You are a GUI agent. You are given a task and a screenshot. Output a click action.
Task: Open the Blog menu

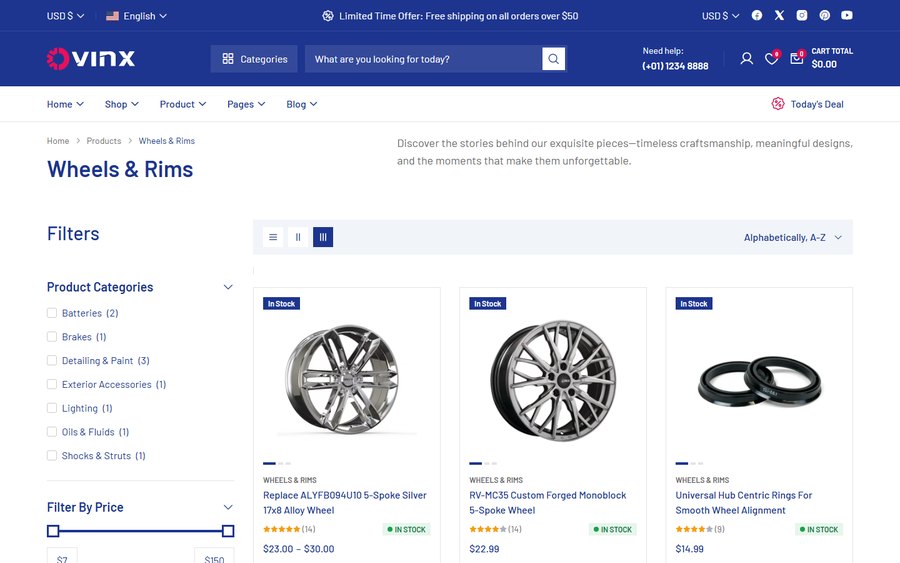pos(302,104)
